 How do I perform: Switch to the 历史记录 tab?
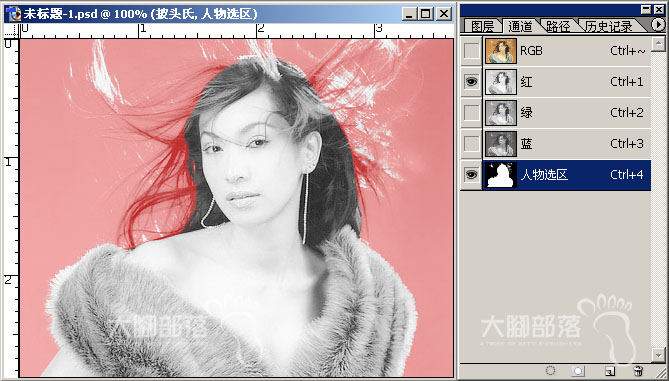(609, 26)
